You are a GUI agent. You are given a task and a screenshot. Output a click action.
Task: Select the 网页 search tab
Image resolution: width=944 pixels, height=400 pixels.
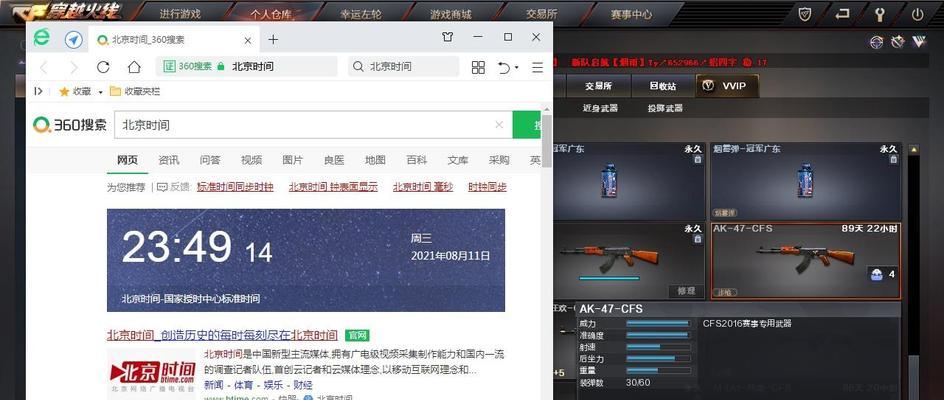pos(127,160)
